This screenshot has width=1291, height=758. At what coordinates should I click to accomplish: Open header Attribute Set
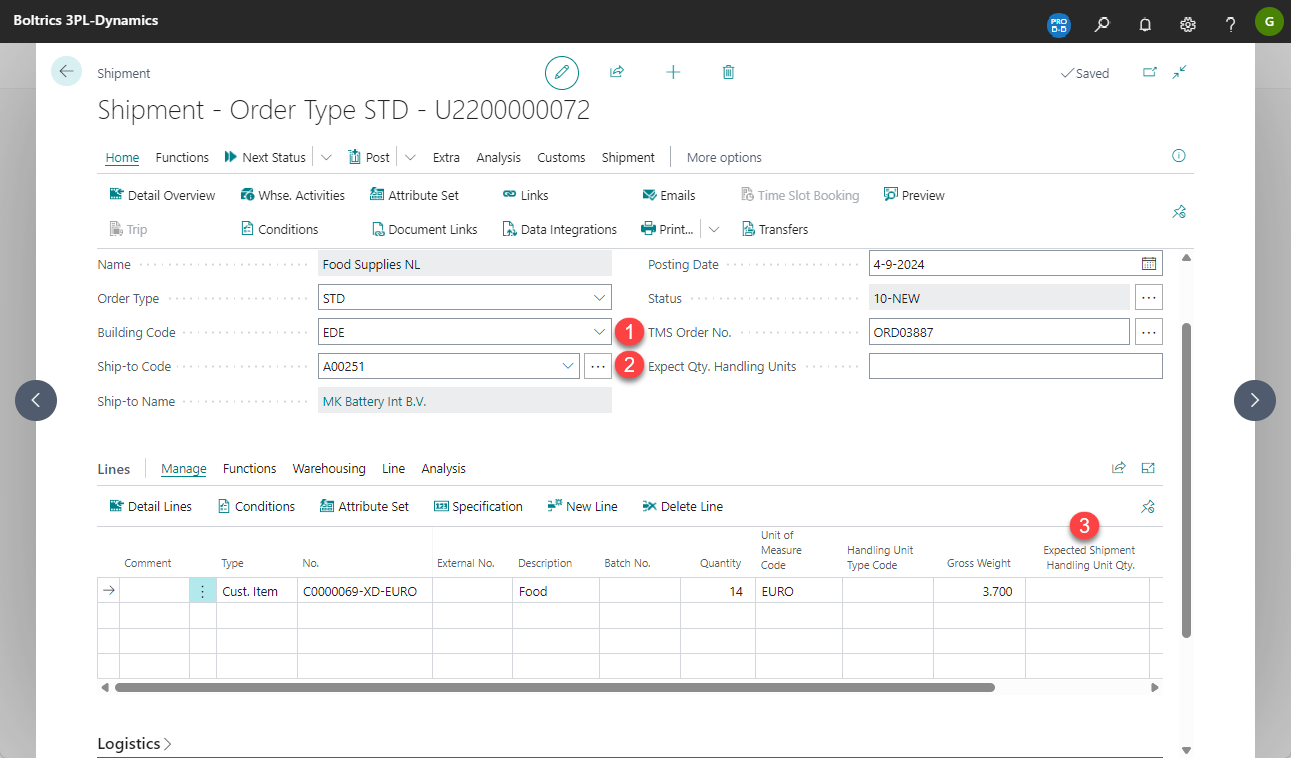click(x=414, y=195)
